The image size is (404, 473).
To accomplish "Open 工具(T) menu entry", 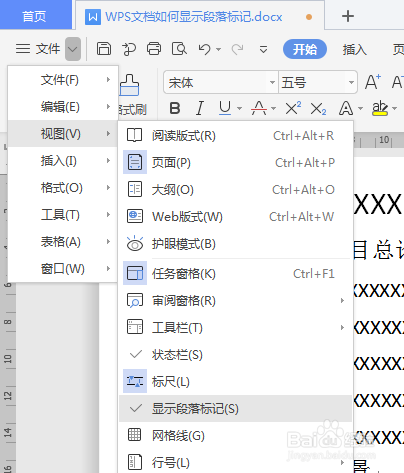I will point(63,215).
